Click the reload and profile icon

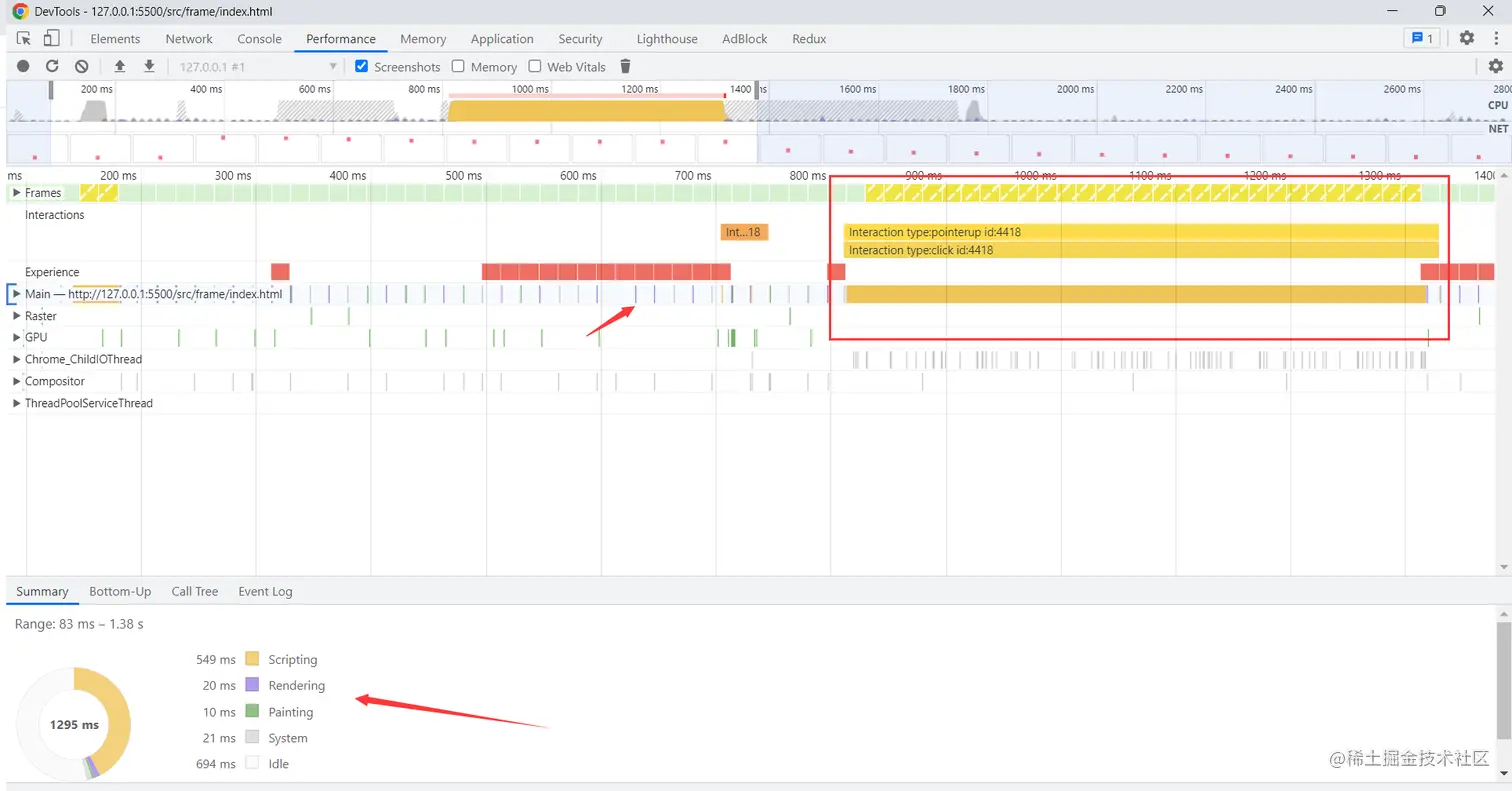click(x=52, y=66)
